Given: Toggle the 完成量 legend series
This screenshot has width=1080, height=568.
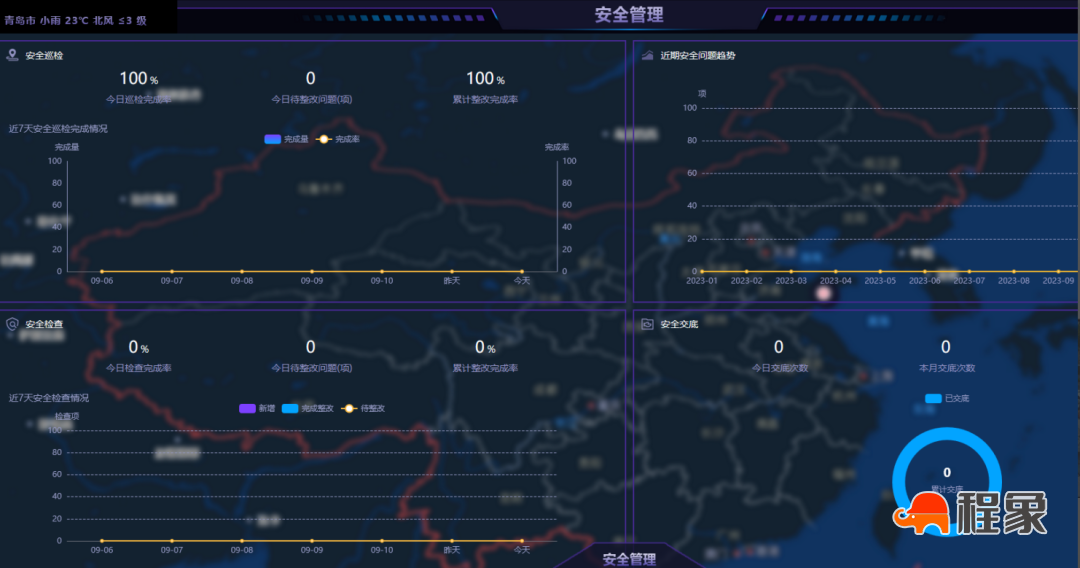Looking at the screenshot, I should click(x=287, y=139).
